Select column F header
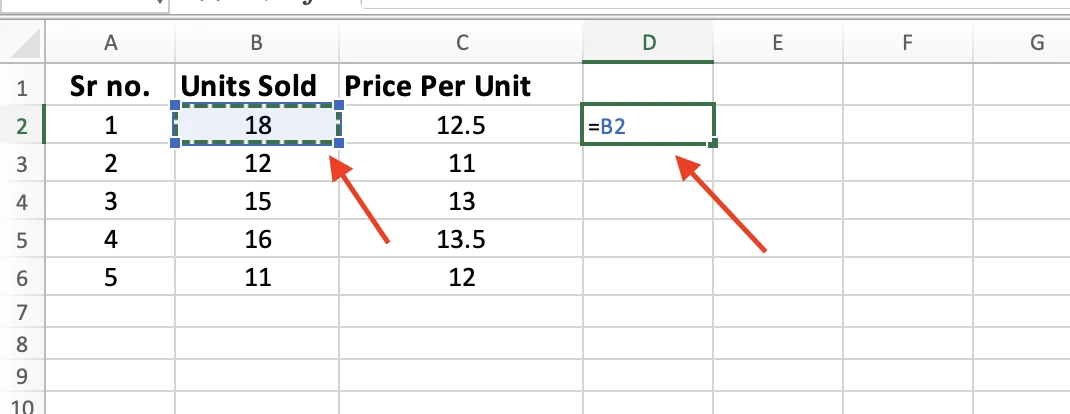The image size is (1070, 414). click(x=908, y=44)
